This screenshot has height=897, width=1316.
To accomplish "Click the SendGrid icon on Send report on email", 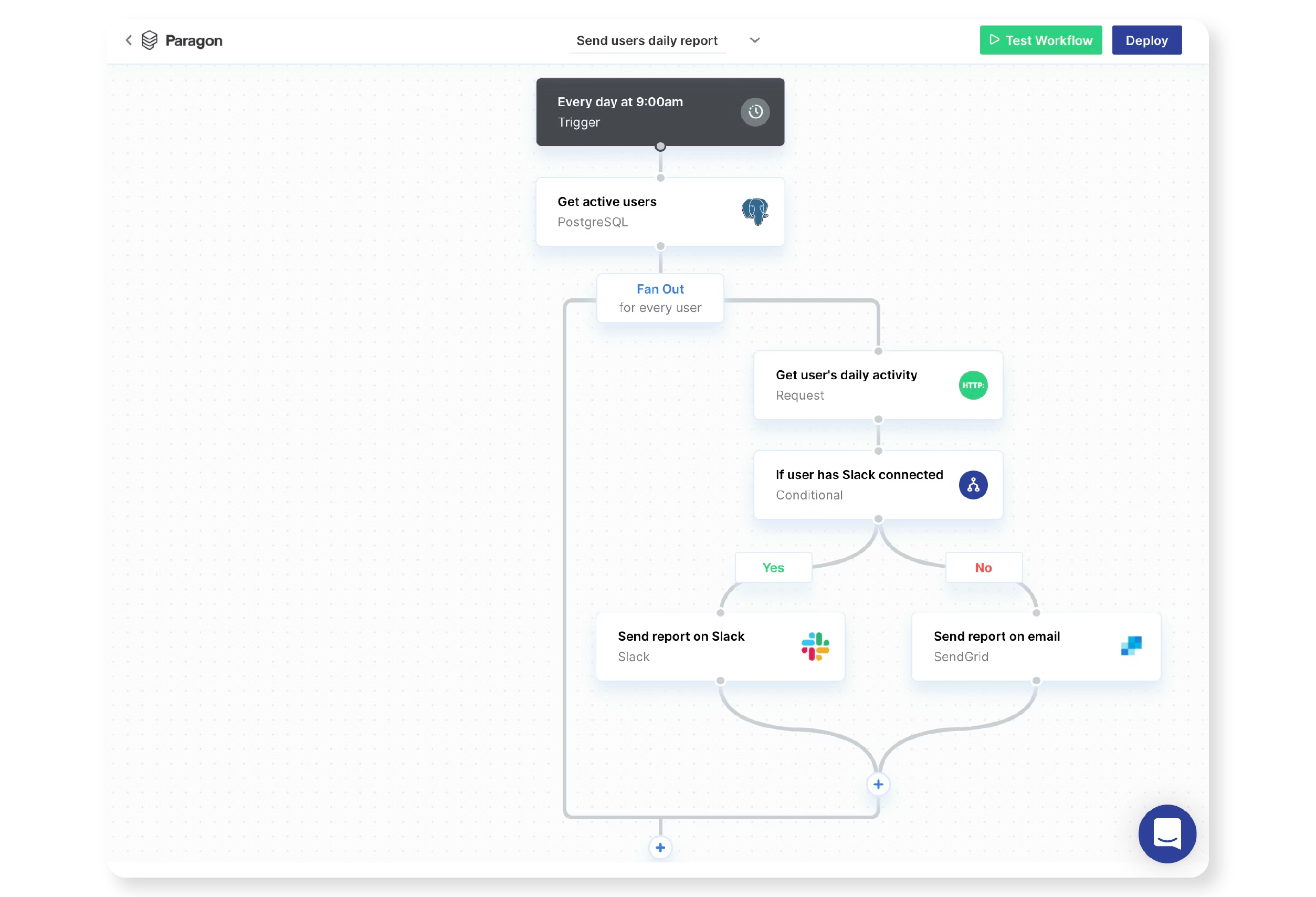I will pos(1131,646).
